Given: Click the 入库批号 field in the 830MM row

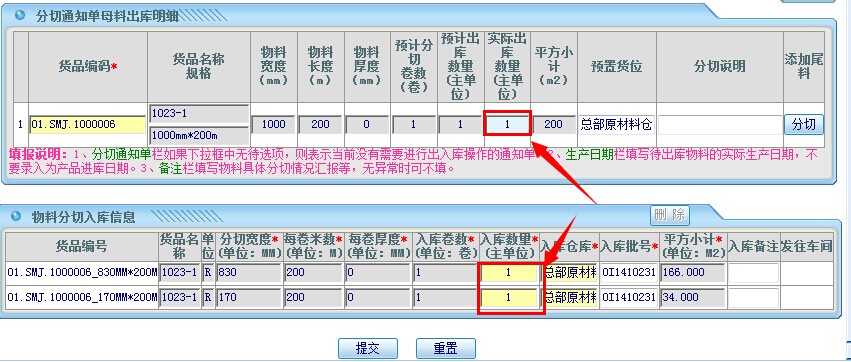Looking at the screenshot, I should tap(628, 272).
